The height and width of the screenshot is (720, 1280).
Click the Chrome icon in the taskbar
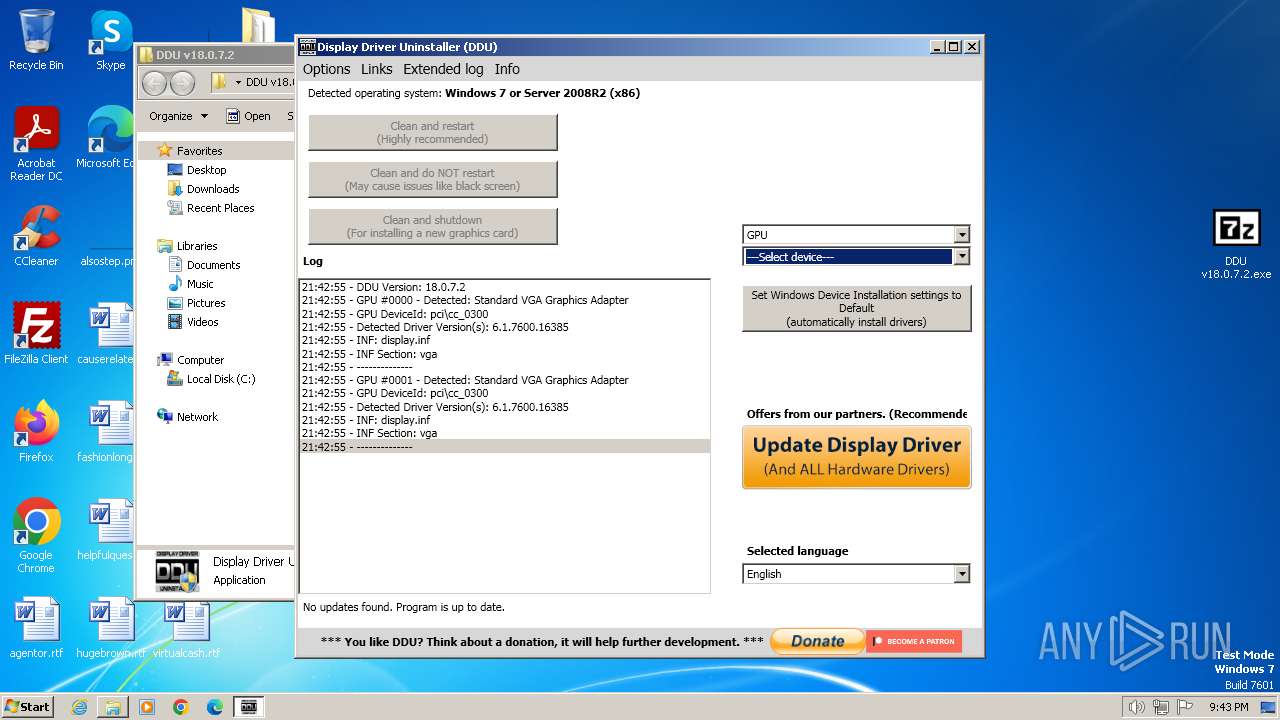(x=181, y=707)
